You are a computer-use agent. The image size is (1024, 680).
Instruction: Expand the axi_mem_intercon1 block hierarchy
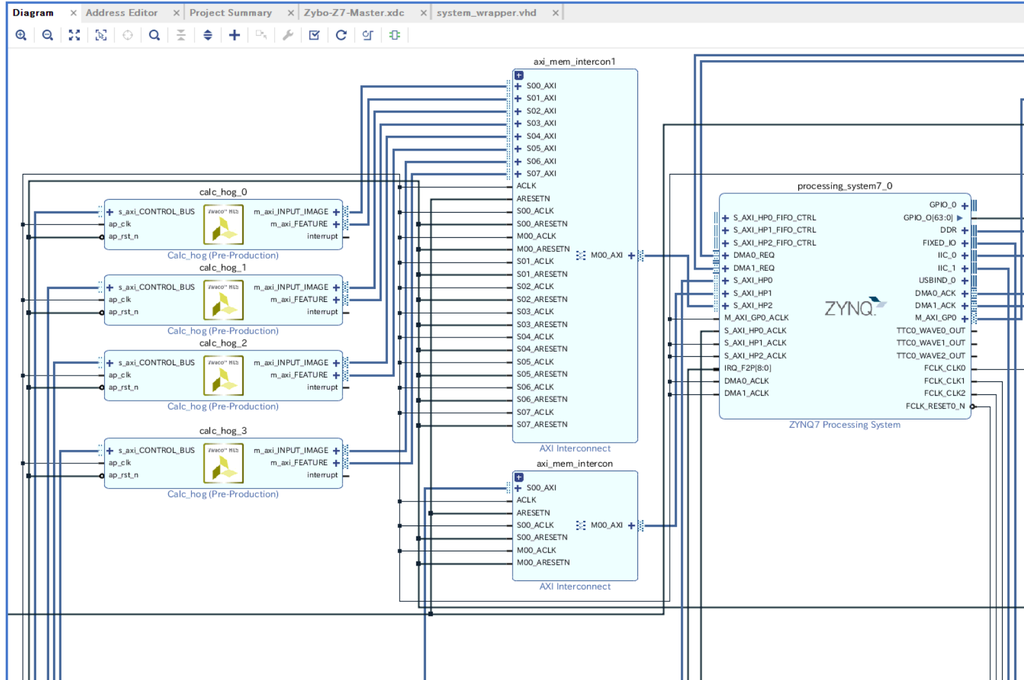point(519,75)
